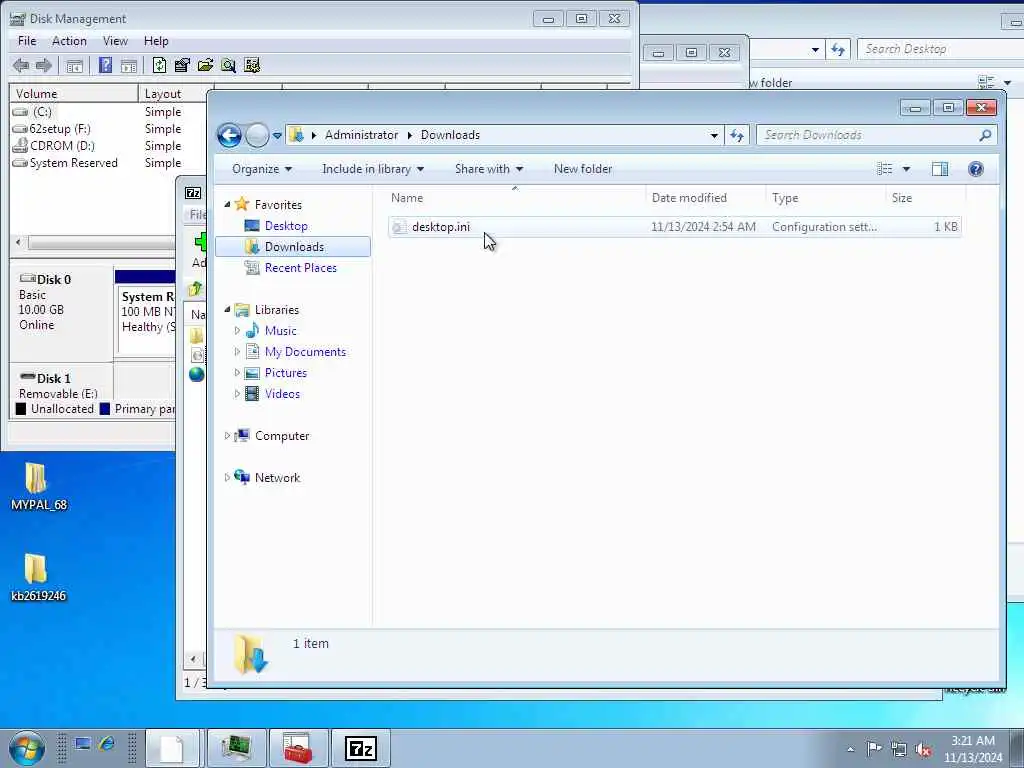Switch to Disk Management circuit-board taskbar button
The image size is (1024, 768).
pos(236,748)
